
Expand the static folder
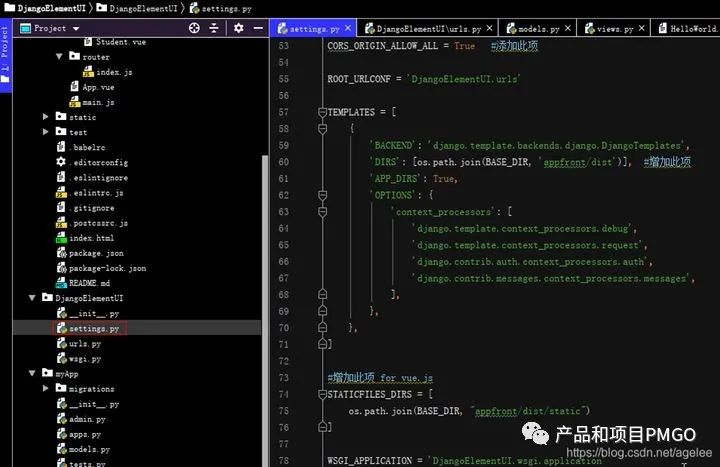pyautogui.click(x=45, y=117)
